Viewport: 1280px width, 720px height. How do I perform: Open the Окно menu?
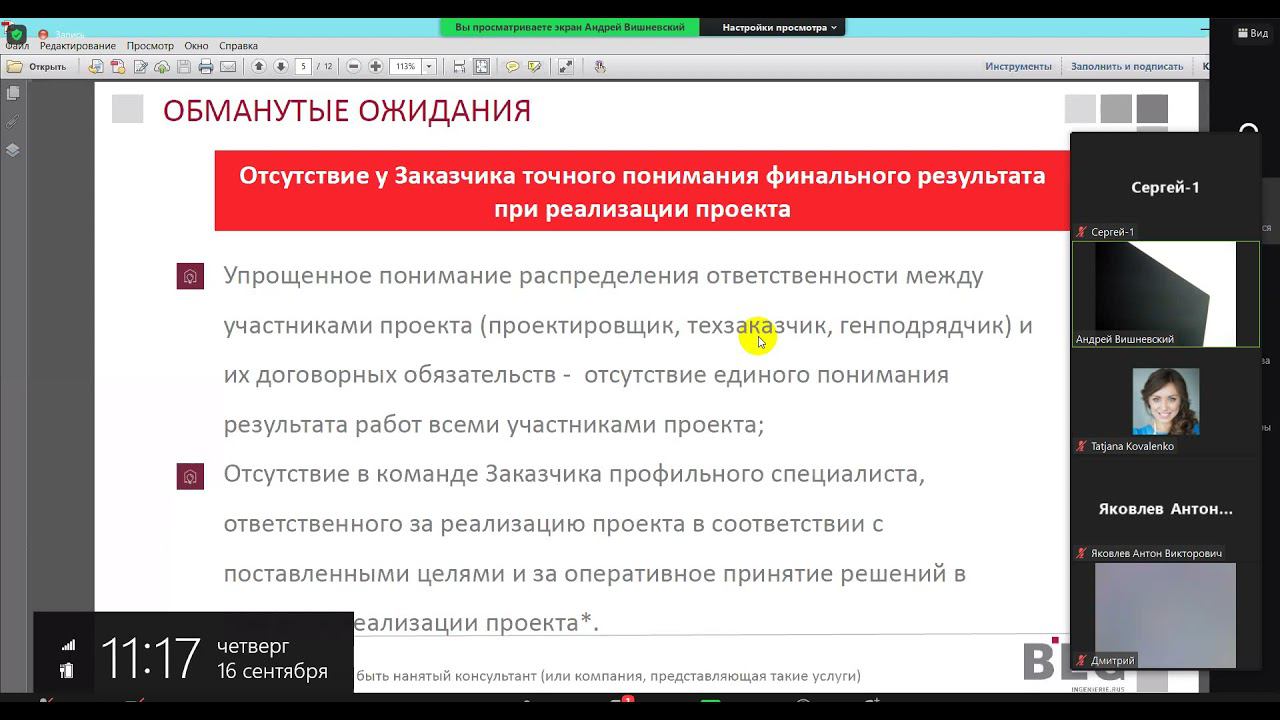[196, 46]
